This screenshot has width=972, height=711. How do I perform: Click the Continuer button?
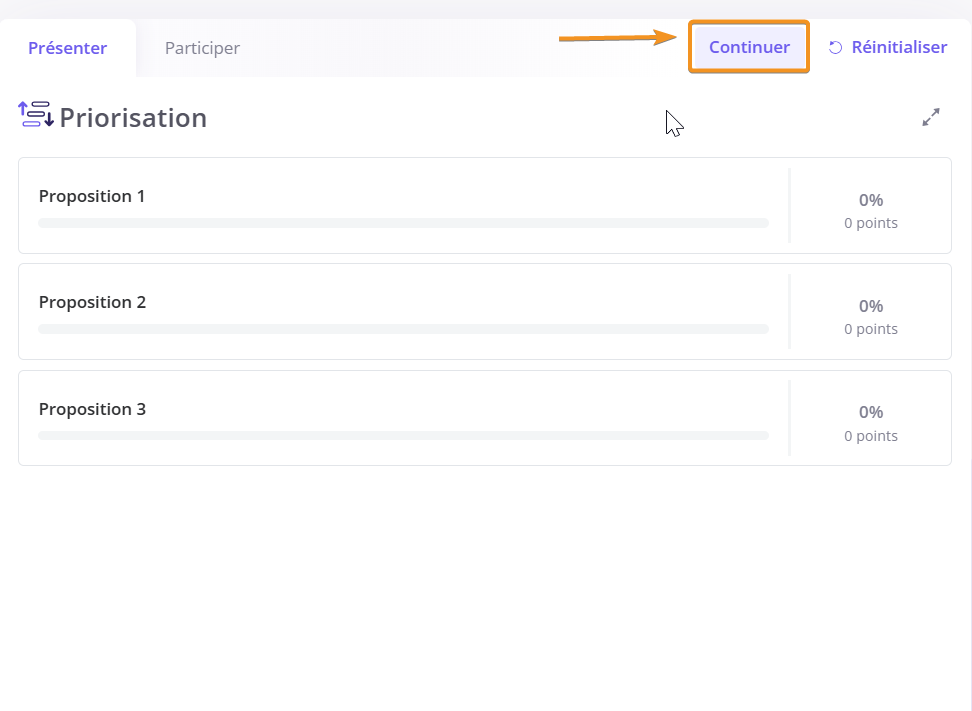749,47
